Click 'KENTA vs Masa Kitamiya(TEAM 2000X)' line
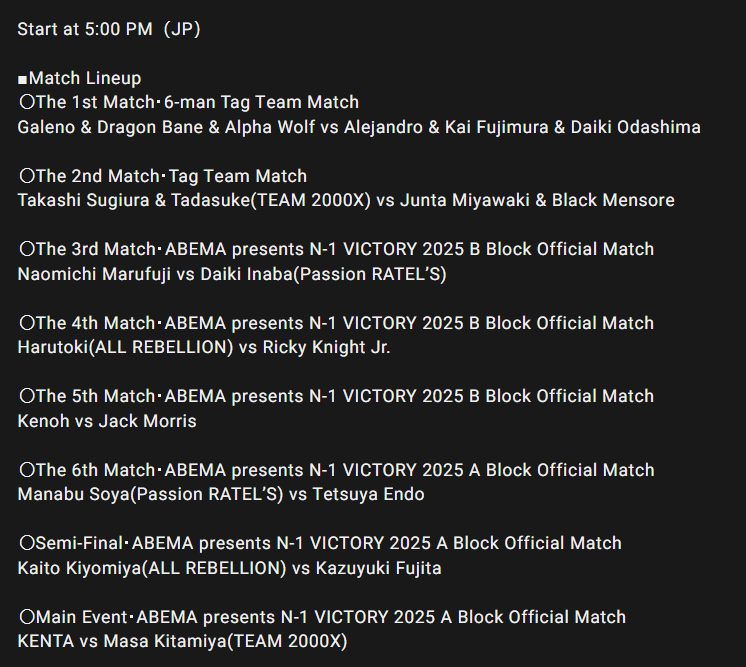Screen dimensions: 746x667 pyautogui.click(x=183, y=641)
